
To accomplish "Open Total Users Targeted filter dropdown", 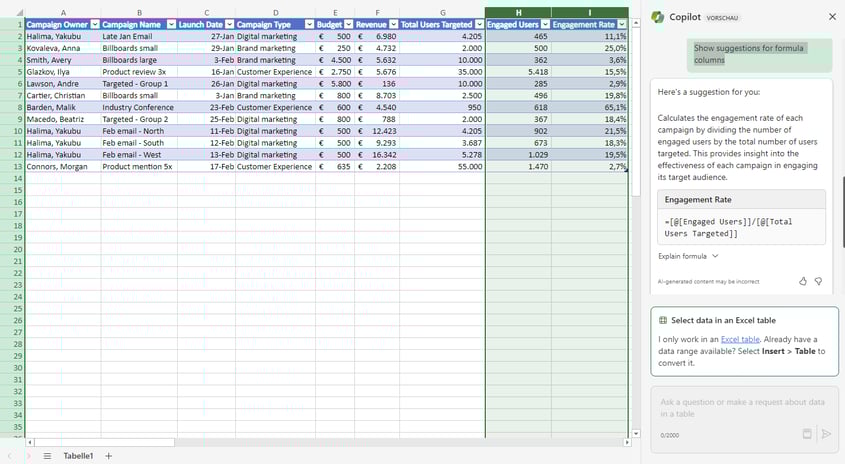I will tap(479, 24).
